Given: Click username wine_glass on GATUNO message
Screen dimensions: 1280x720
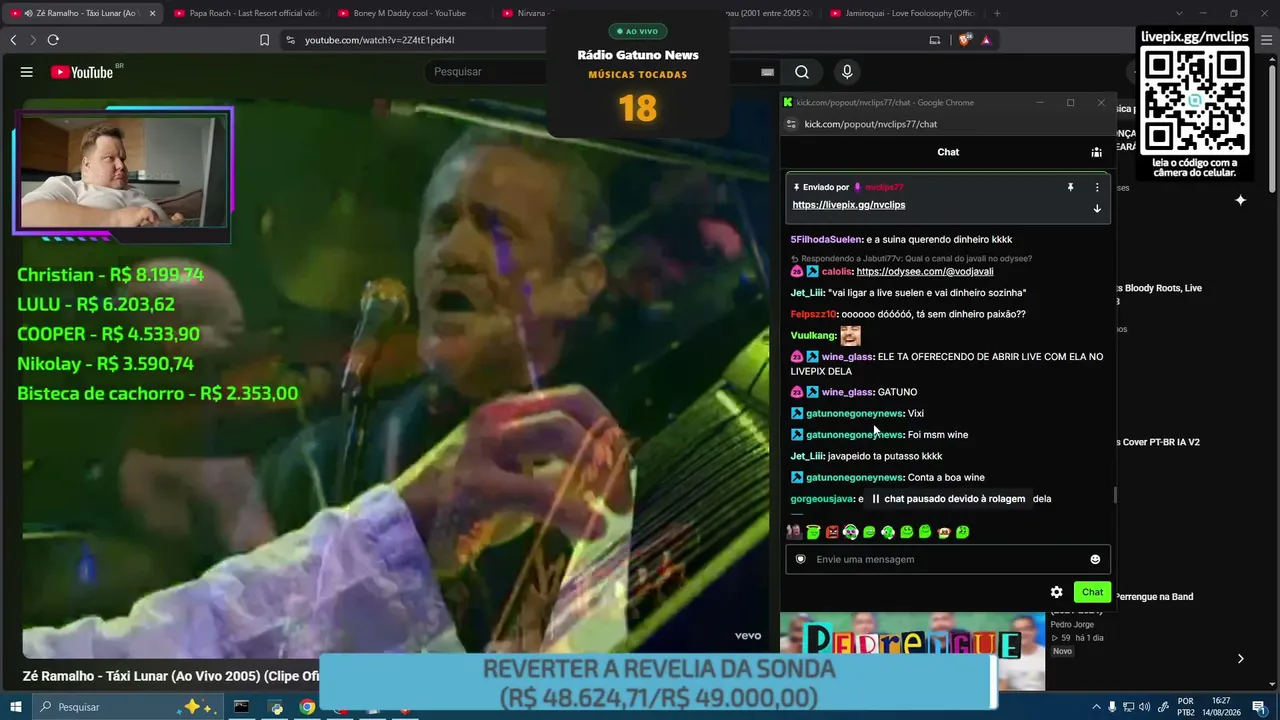Looking at the screenshot, I should 848,392.
